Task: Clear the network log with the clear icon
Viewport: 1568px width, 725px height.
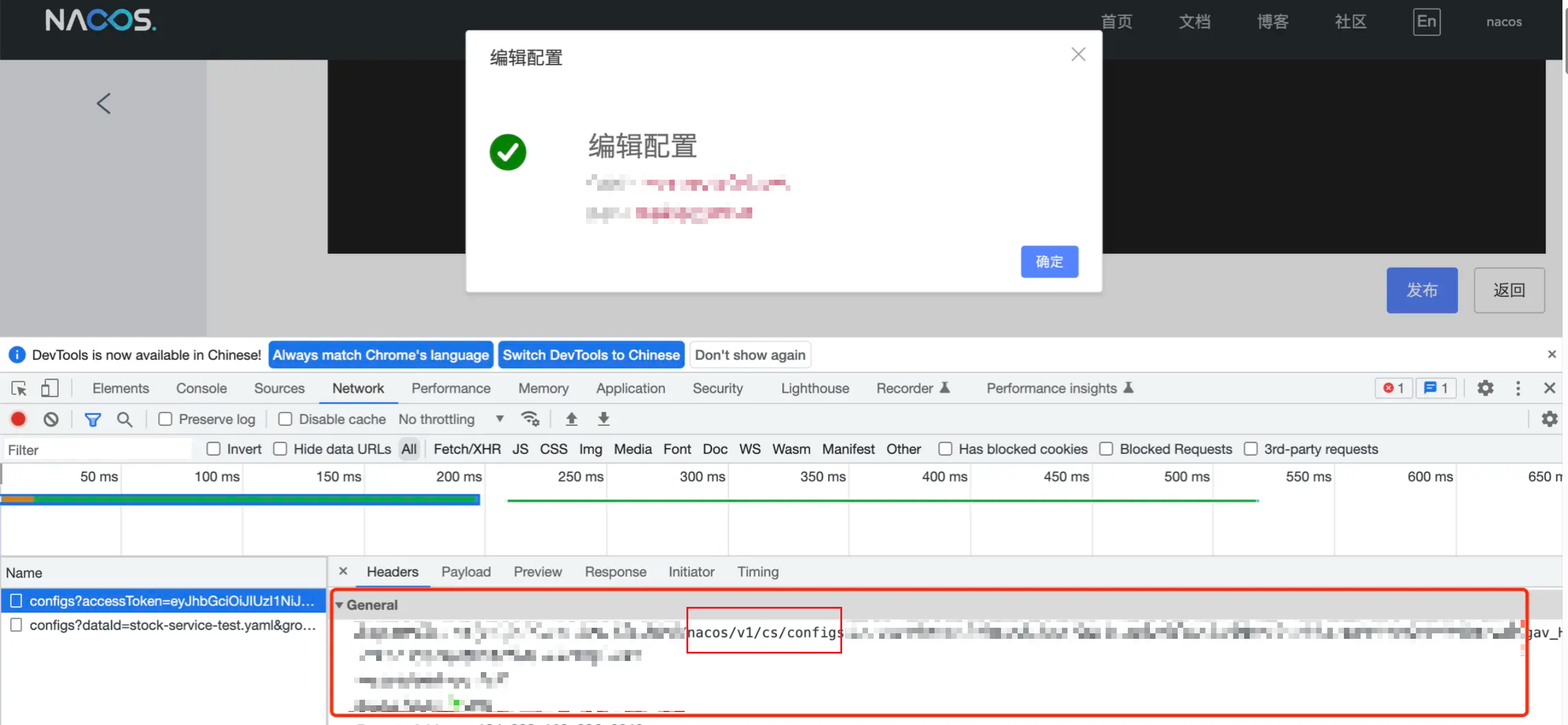Action: 51,419
